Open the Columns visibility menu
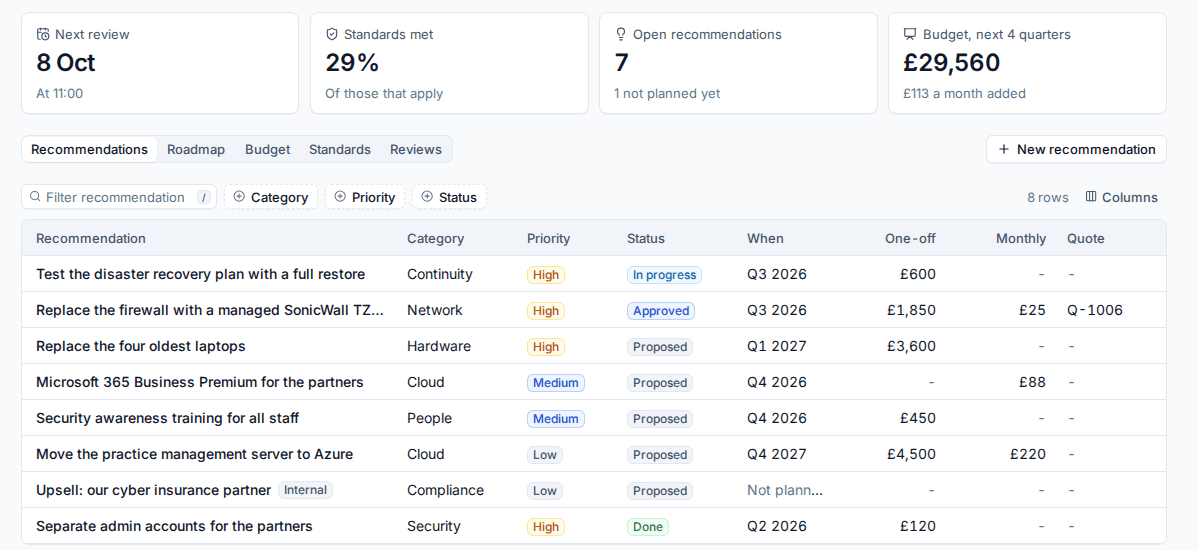 point(1122,197)
